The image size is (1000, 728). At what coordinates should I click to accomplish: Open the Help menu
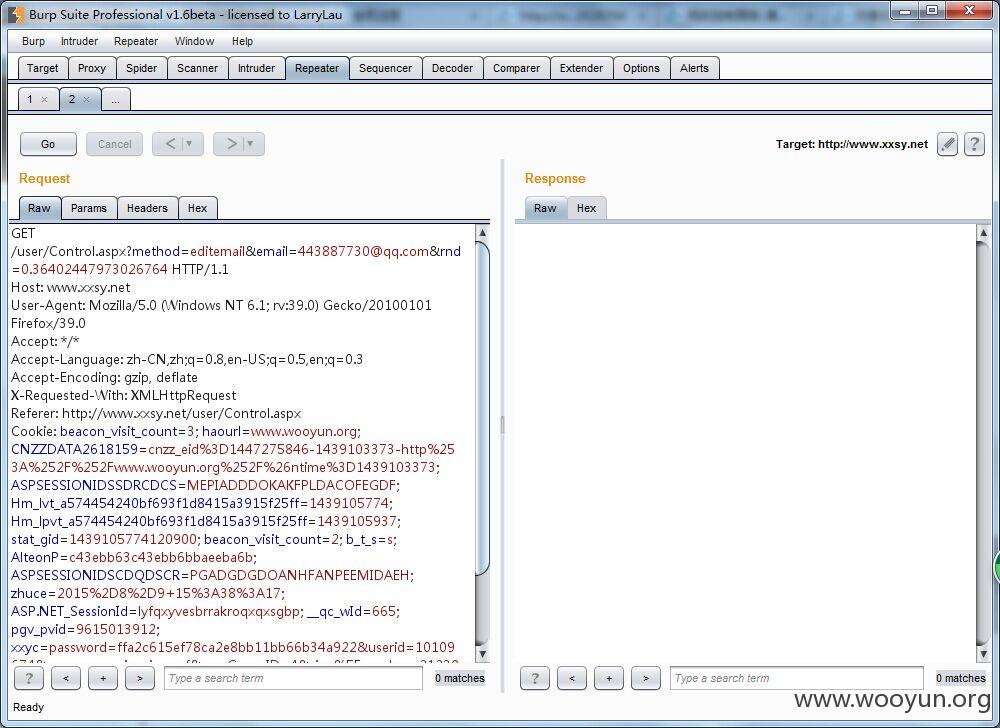(242, 41)
